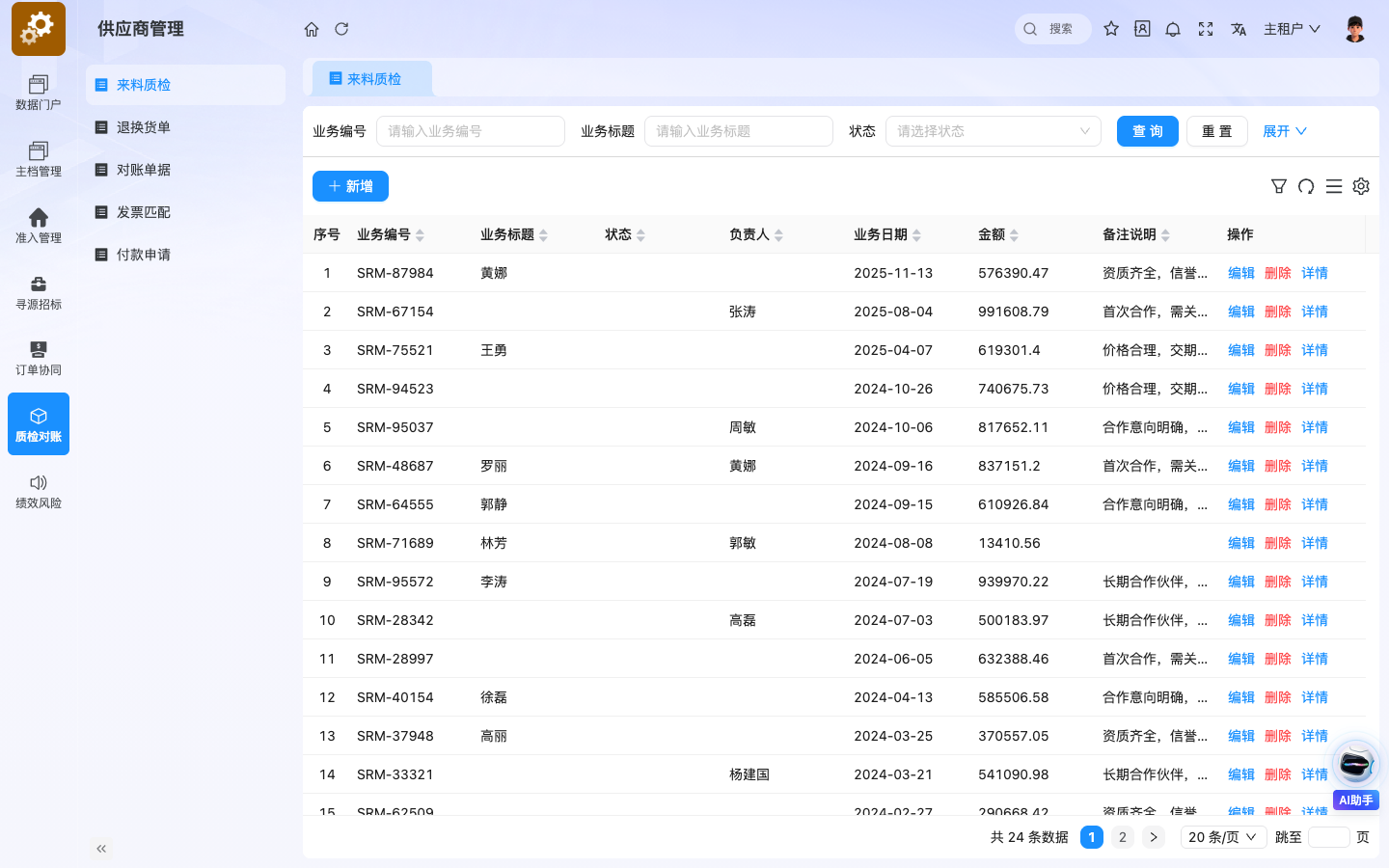1389x868 pixels.
Task: Change table row density icon
Action: (1334, 186)
